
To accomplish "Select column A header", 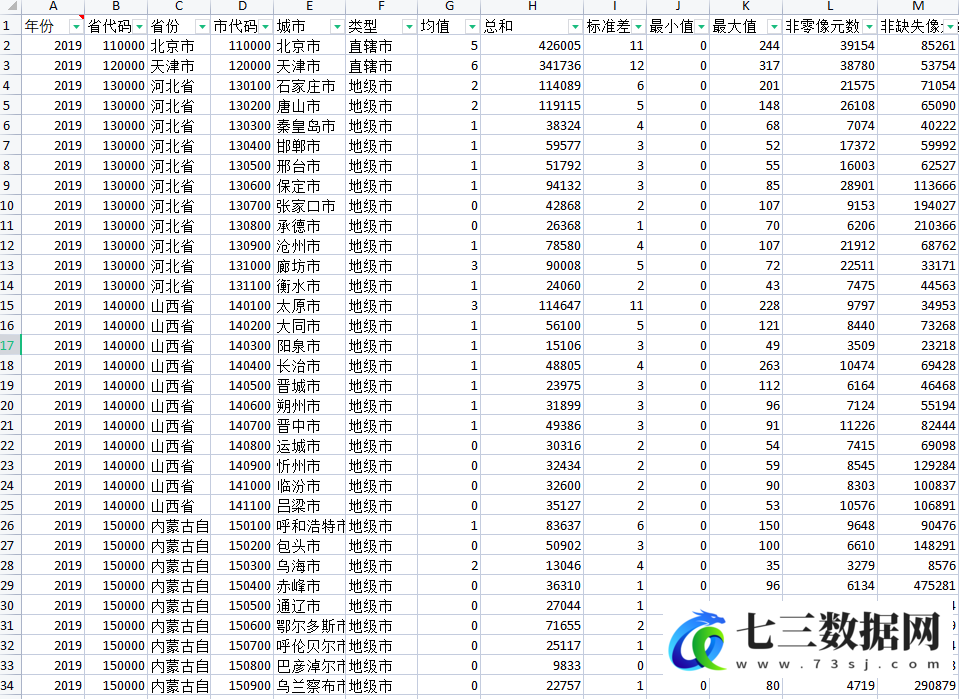I will 53,7.
